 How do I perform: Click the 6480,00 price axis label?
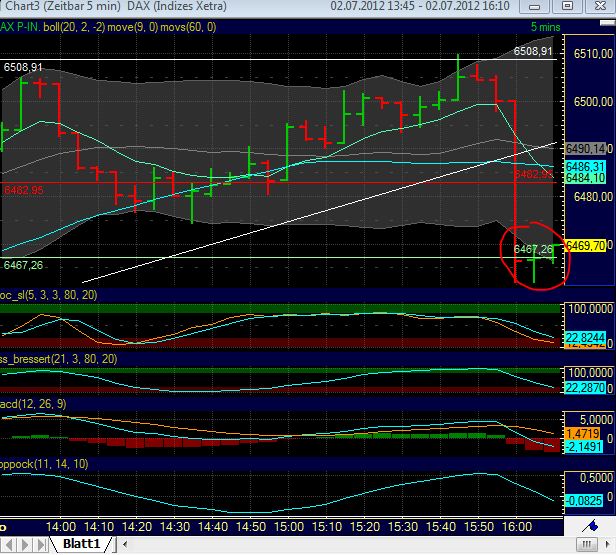(593, 196)
